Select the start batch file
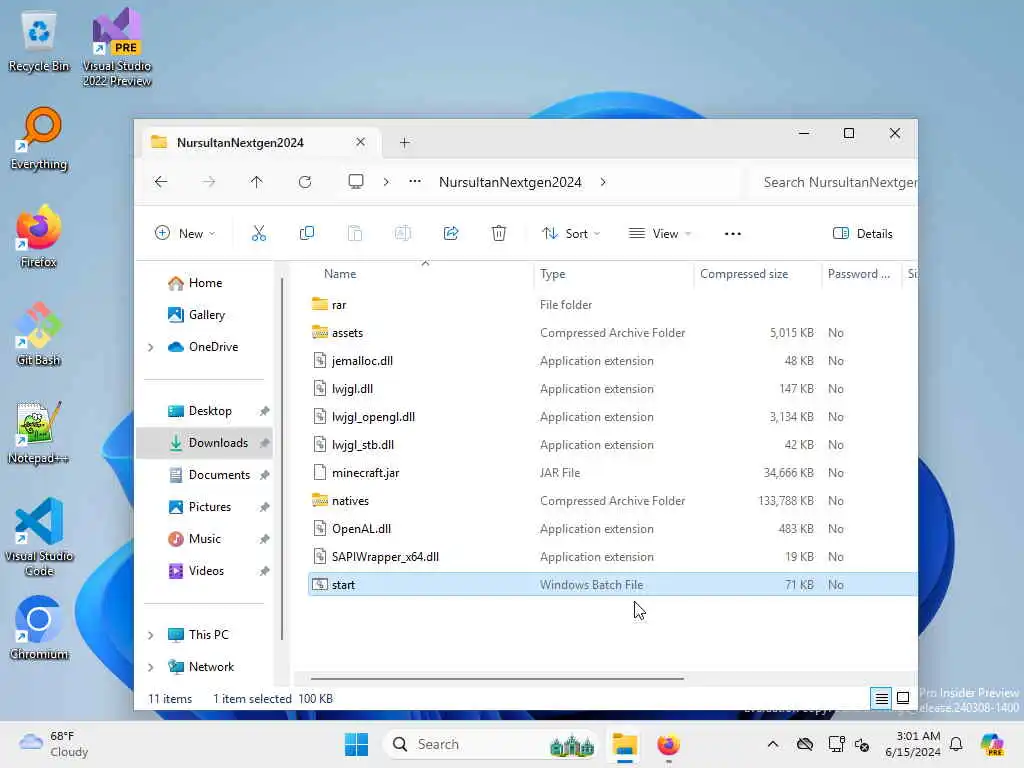Image resolution: width=1024 pixels, height=768 pixels. [612, 584]
